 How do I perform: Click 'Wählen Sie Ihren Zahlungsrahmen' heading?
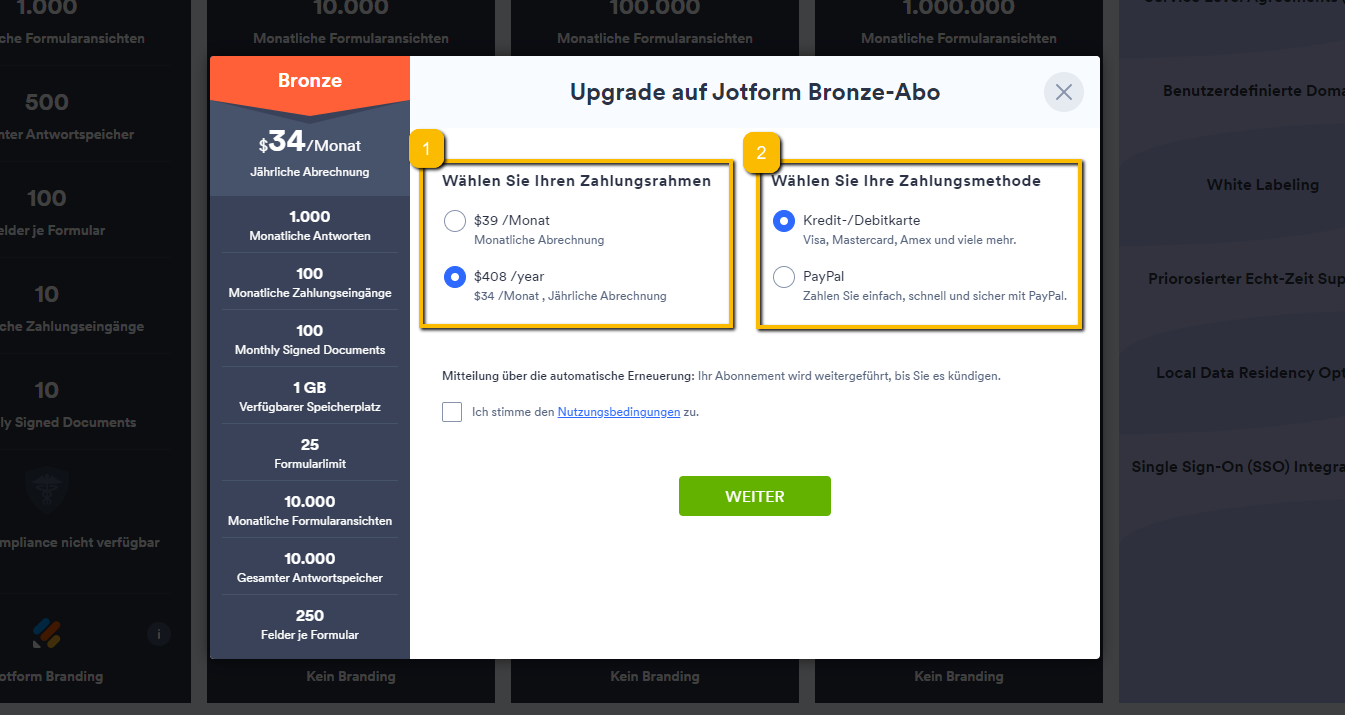point(577,181)
